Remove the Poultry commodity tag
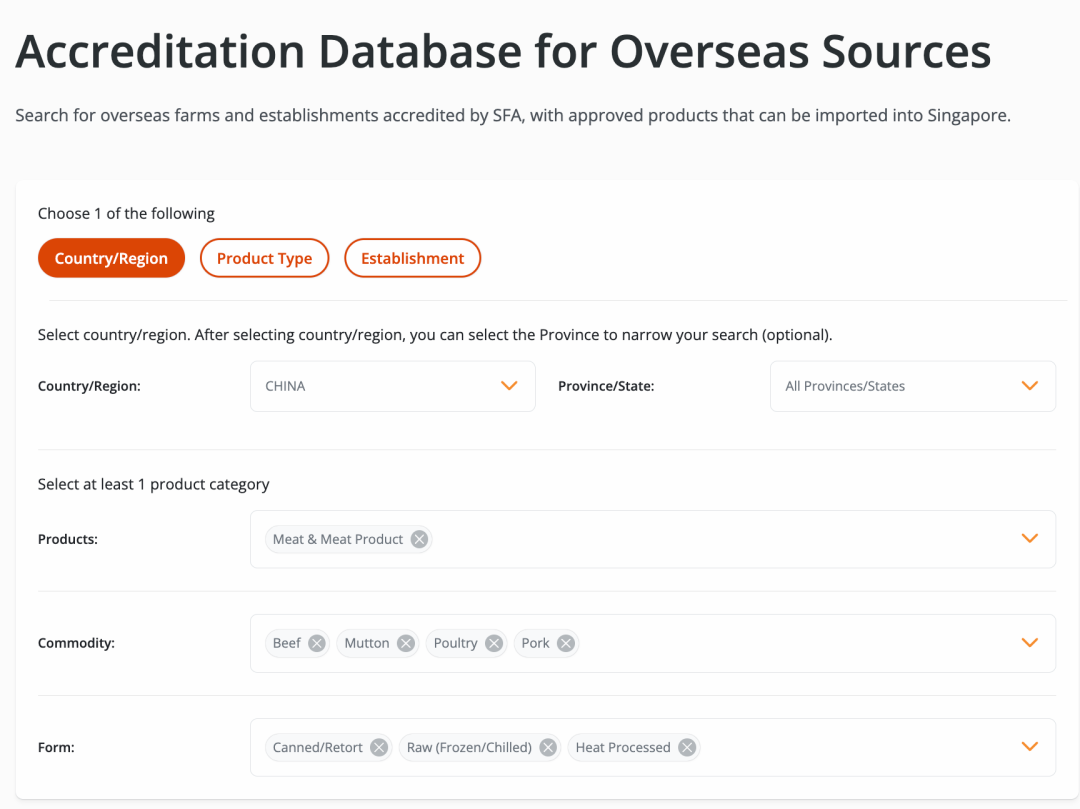The height and width of the screenshot is (809, 1080). (x=494, y=643)
